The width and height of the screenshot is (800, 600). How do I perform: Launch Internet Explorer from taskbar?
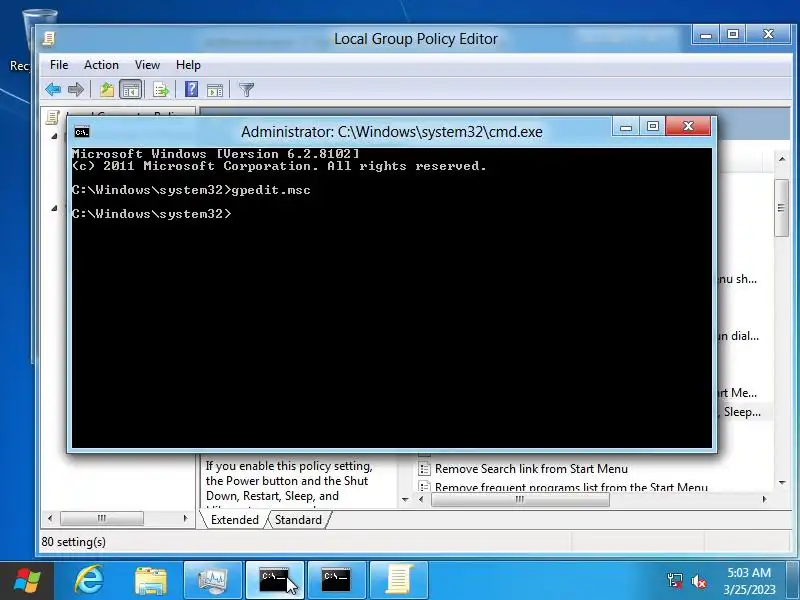89,581
